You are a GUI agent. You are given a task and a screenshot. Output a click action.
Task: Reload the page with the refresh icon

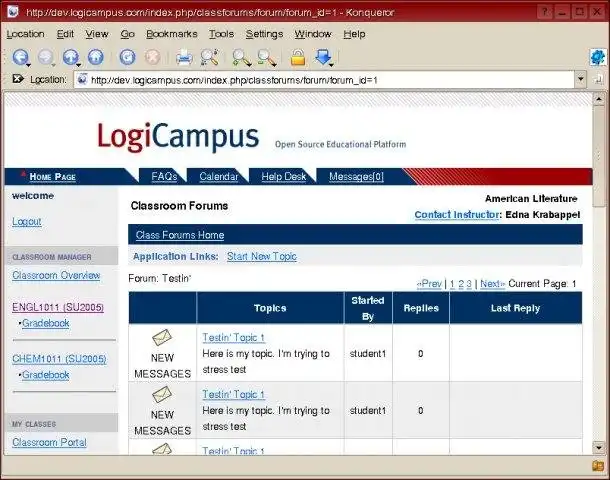128,57
